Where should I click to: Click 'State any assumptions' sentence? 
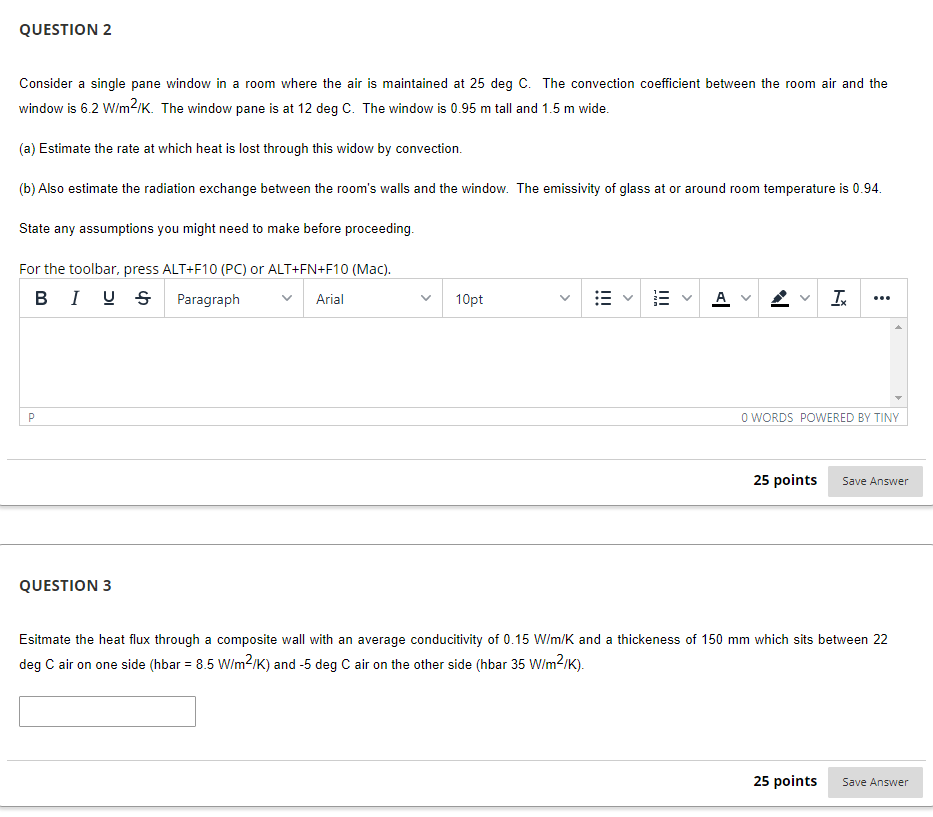click(217, 228)
